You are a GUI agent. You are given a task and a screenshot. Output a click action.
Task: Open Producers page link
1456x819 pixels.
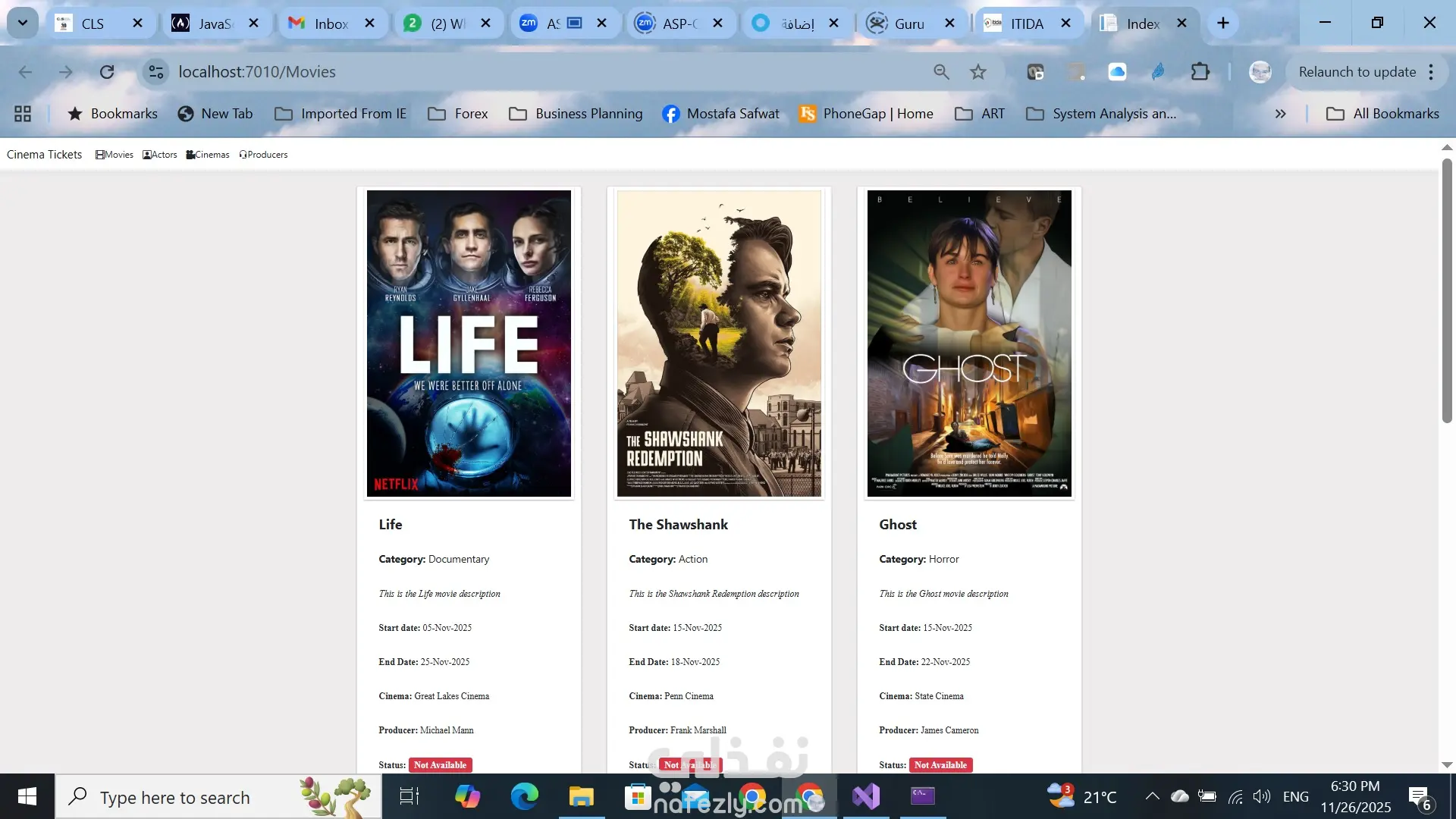click(263, 155)
